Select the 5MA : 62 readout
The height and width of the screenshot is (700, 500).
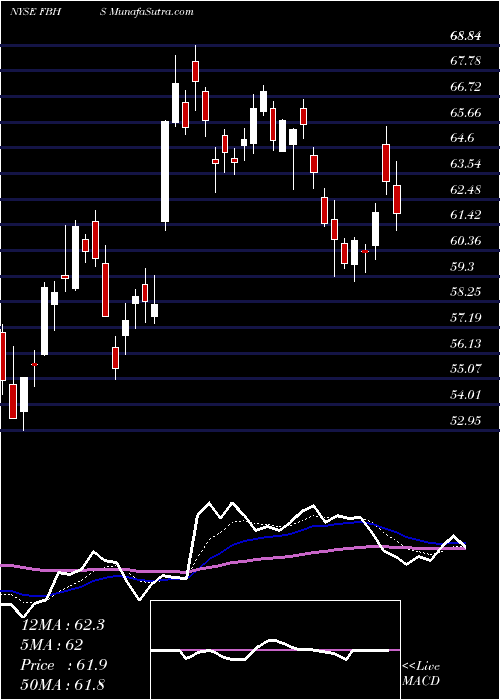coord(52,645)
